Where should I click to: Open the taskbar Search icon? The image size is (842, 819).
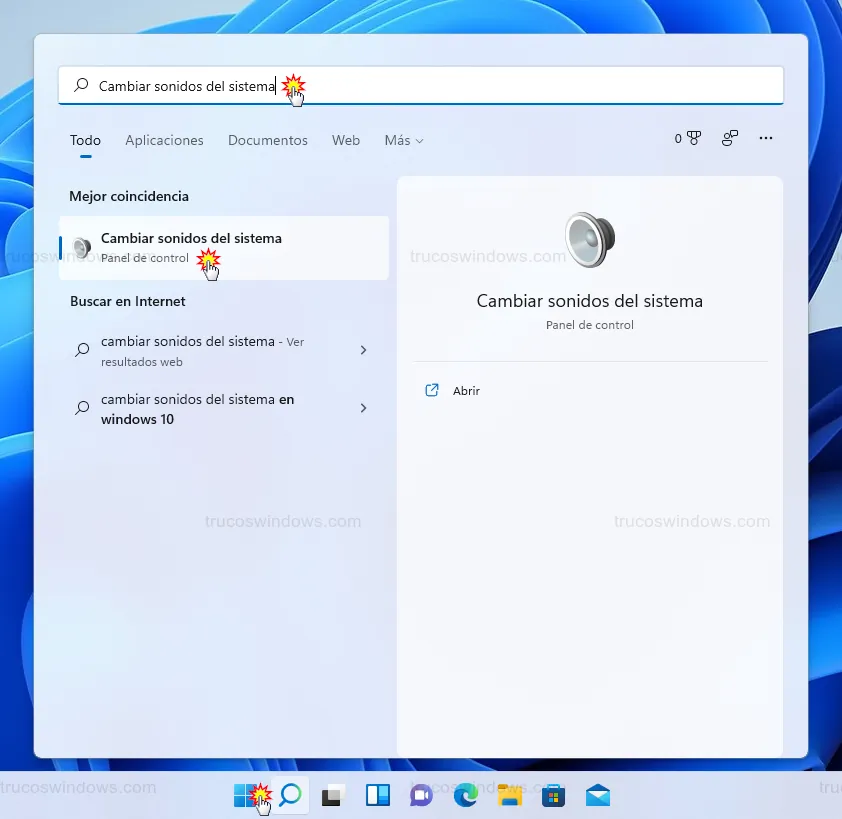pyautogui.click(x=290, y=795)
